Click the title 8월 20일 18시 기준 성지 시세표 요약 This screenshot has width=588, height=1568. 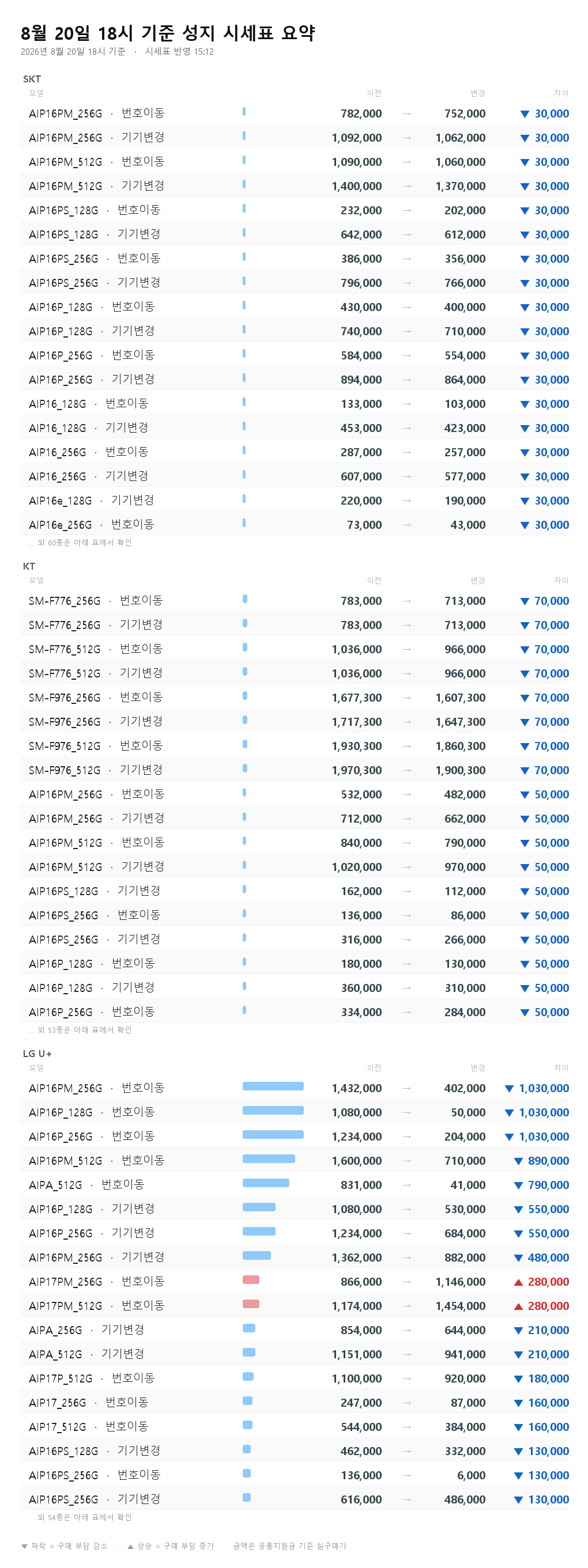(168, 33)
